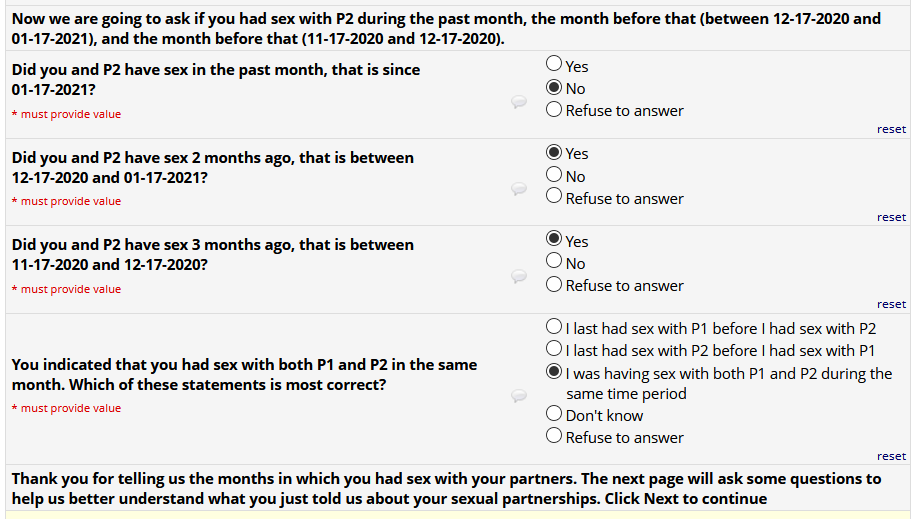Reset the past month question answer
Screen dimensions: 916x519
click(x=891, y=129)
